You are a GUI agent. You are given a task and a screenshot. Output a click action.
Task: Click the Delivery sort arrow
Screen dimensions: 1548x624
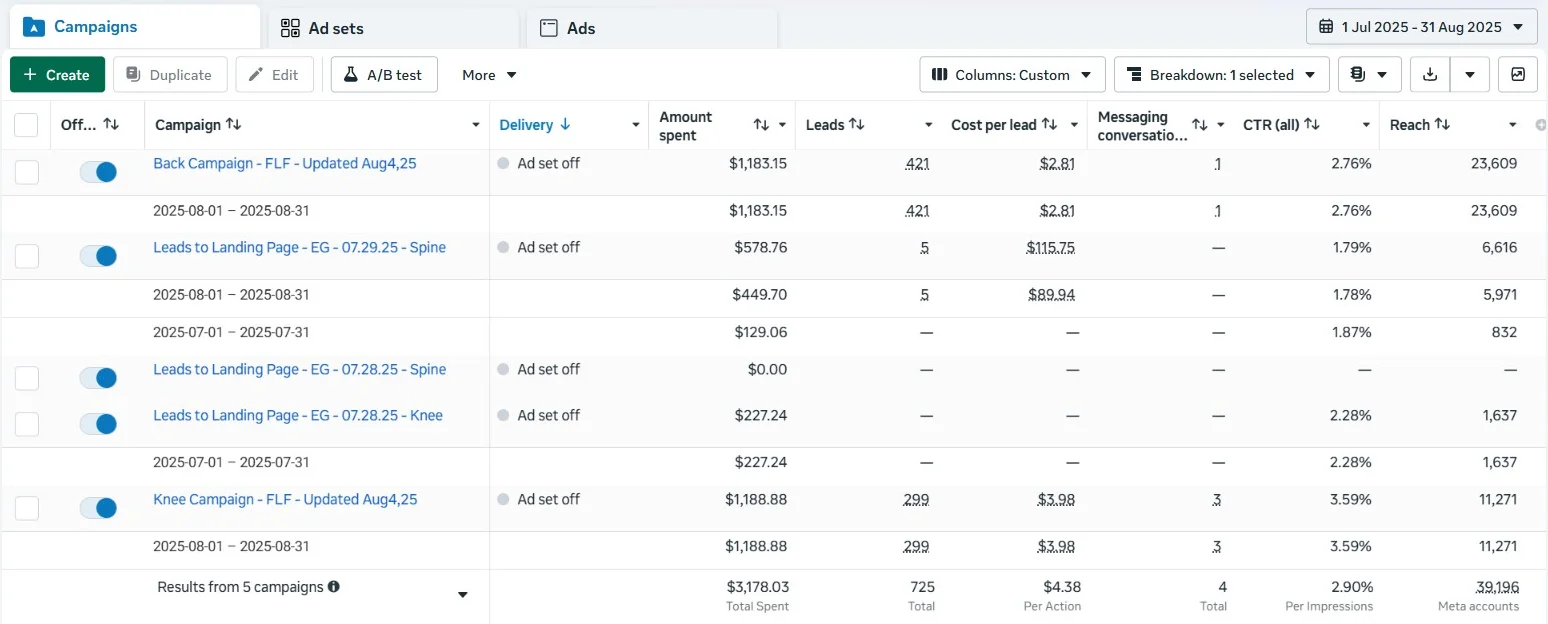(x=565, y=124)
